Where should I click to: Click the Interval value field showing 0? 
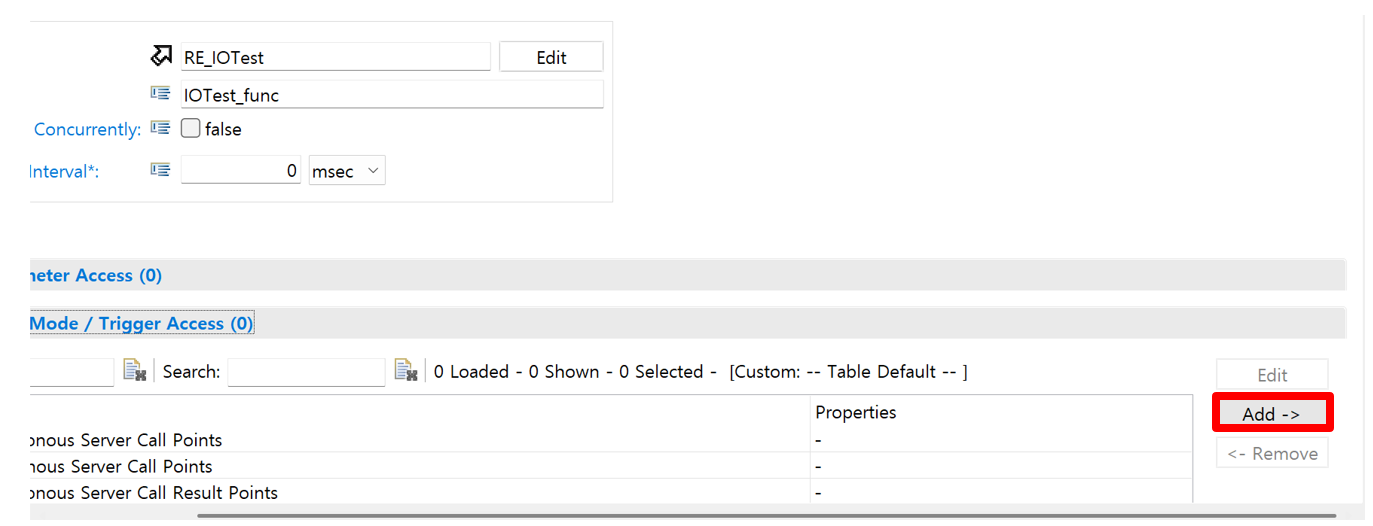pyautogui.click(x=241, y=170)
